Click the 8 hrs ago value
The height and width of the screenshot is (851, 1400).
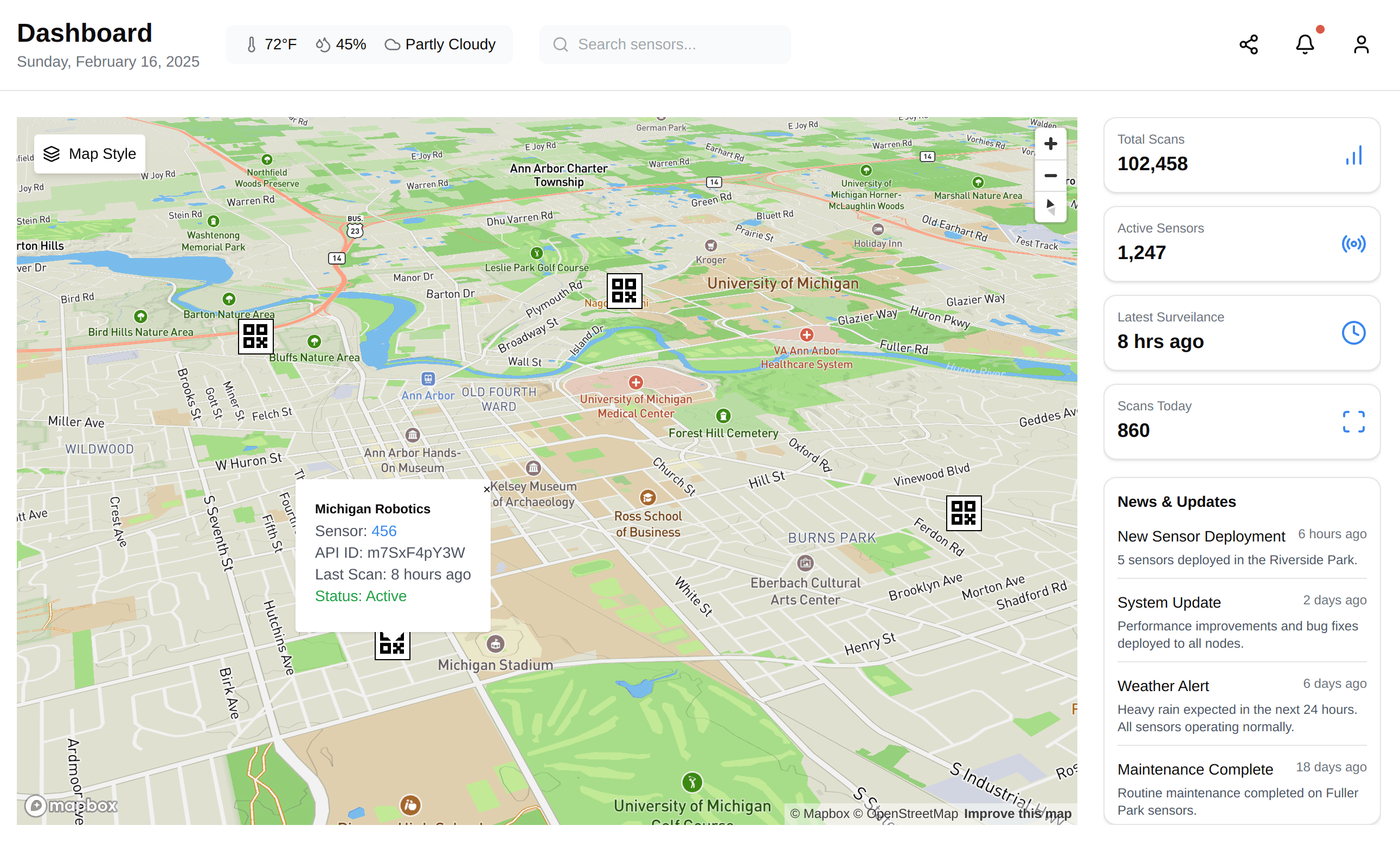[1160, 341]
